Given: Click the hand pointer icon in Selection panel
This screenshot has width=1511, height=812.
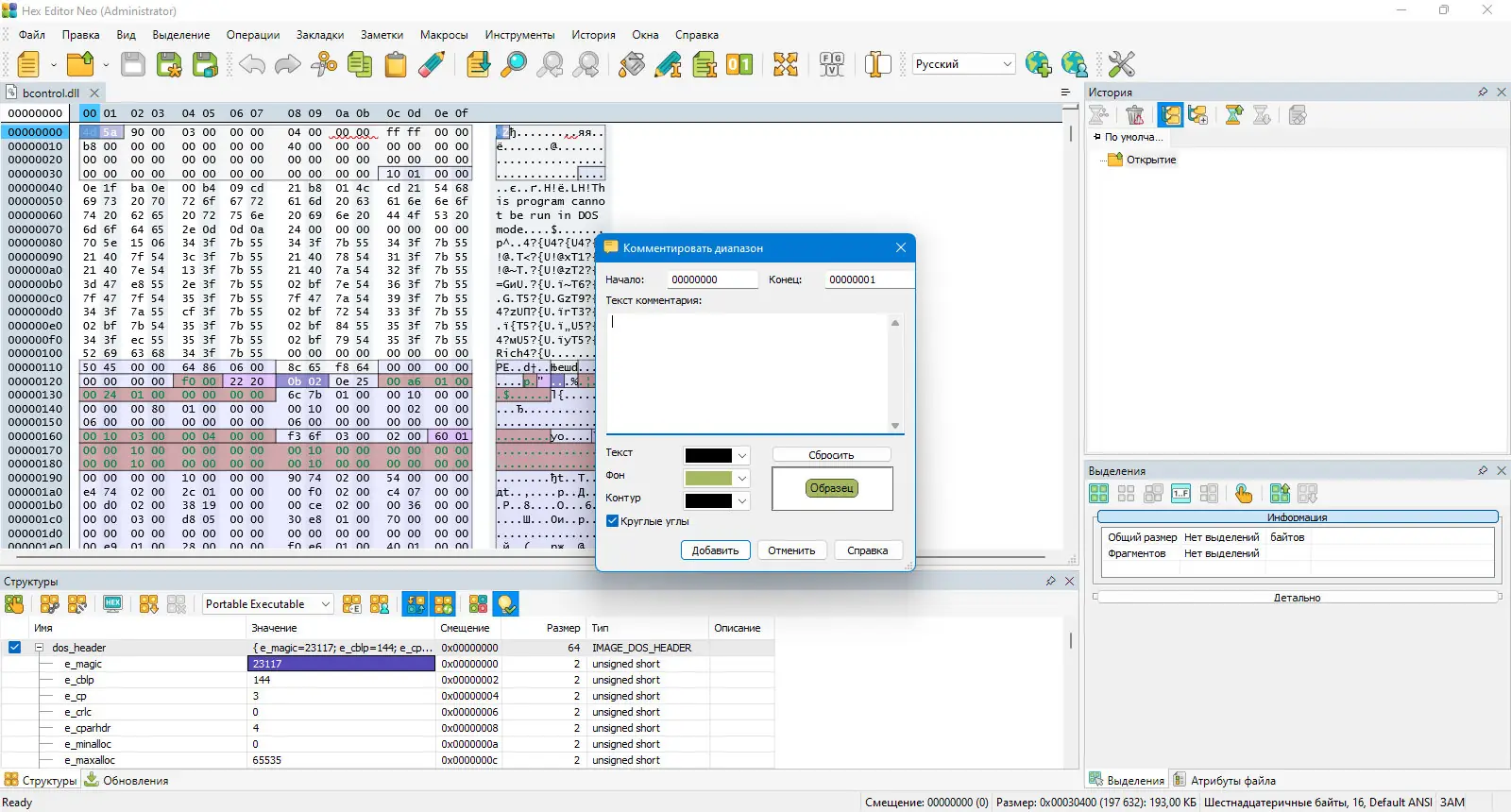Looking at the screenshot, I should [x=1244, y=494].
